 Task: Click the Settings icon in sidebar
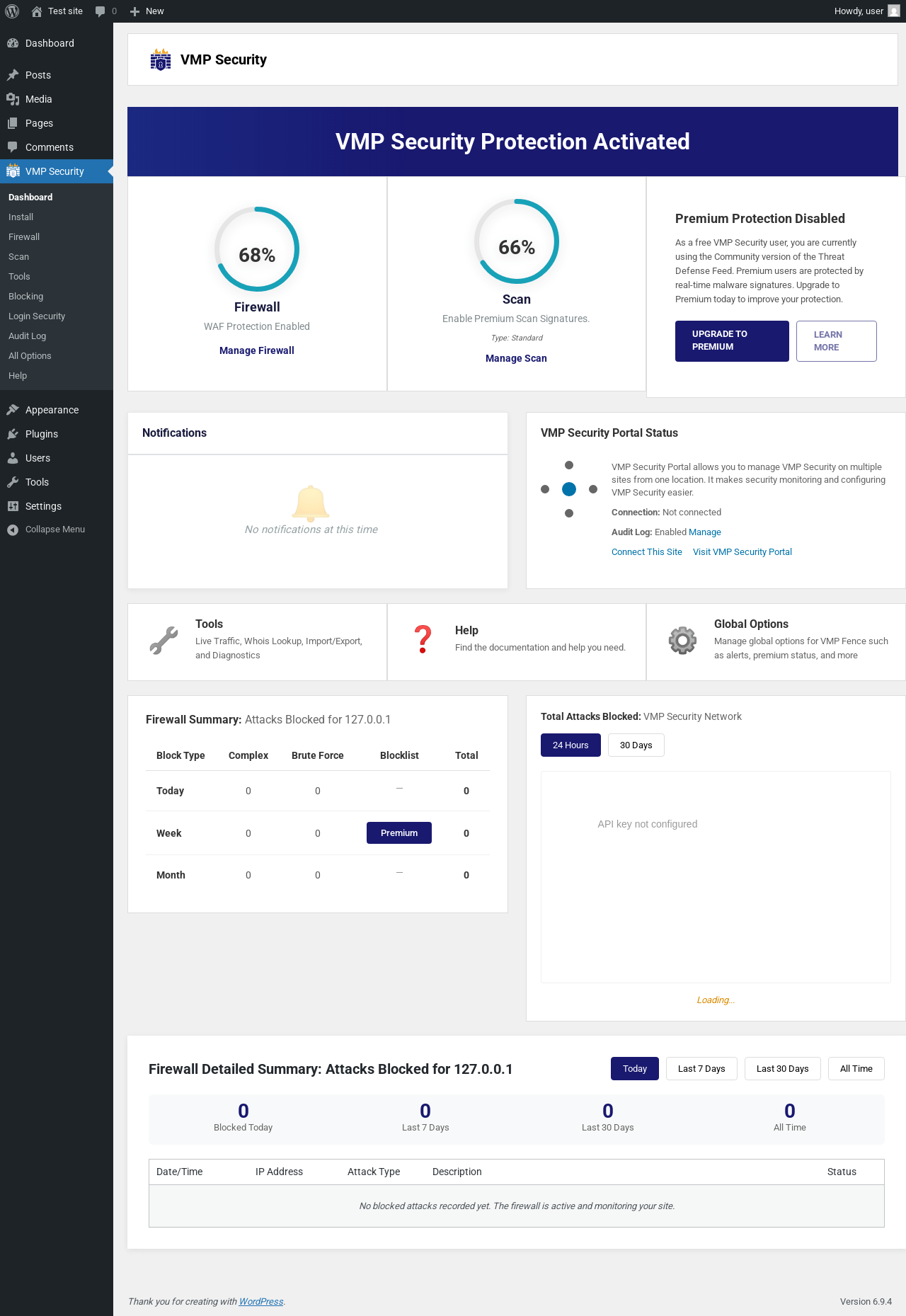coord(13,506)
